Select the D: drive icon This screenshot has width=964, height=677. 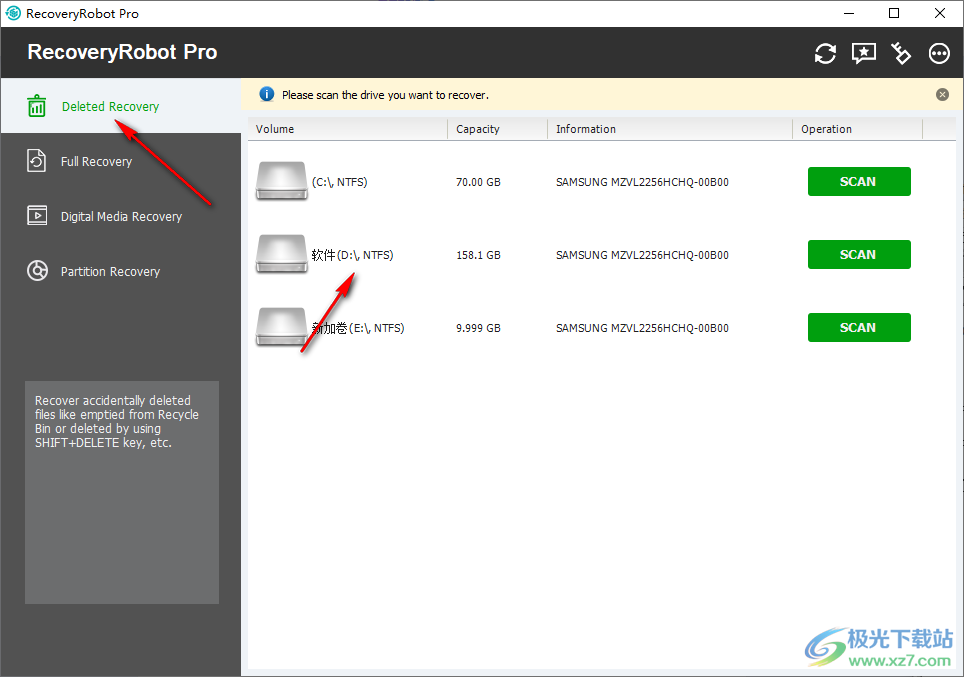(282, 254)
